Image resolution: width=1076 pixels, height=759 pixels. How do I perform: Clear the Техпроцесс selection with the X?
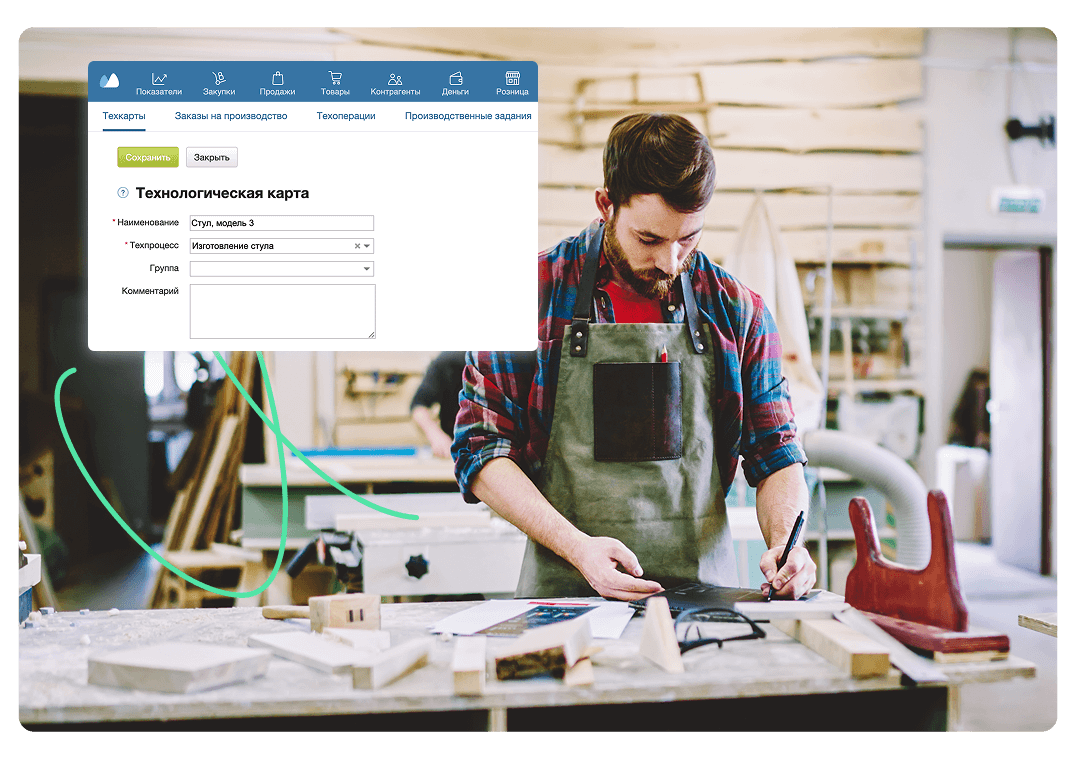click(x=357, y=246)
